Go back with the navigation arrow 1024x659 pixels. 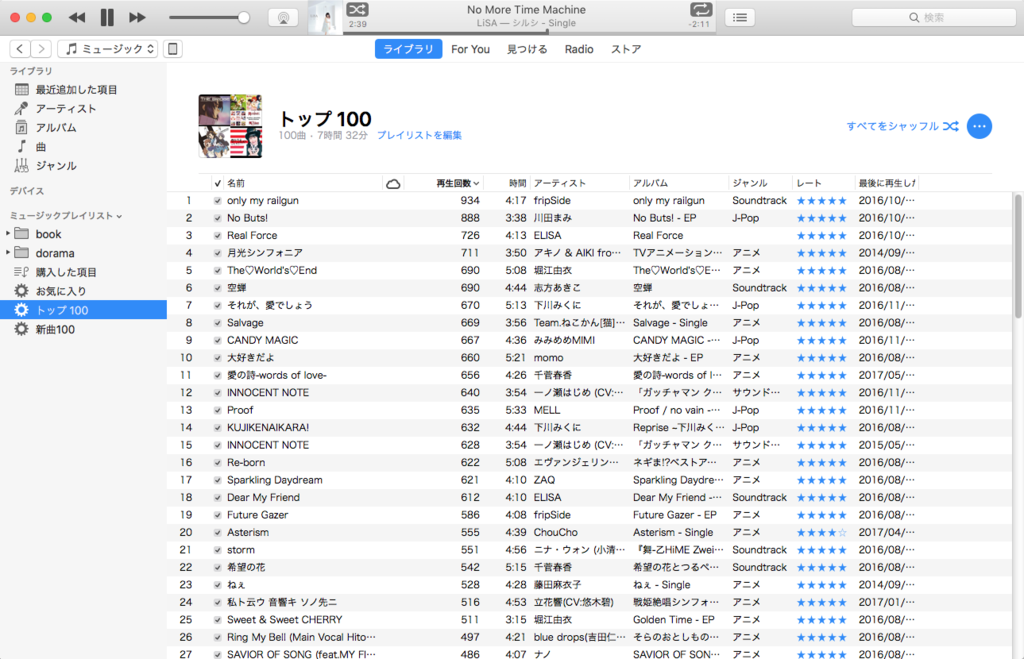20,49
